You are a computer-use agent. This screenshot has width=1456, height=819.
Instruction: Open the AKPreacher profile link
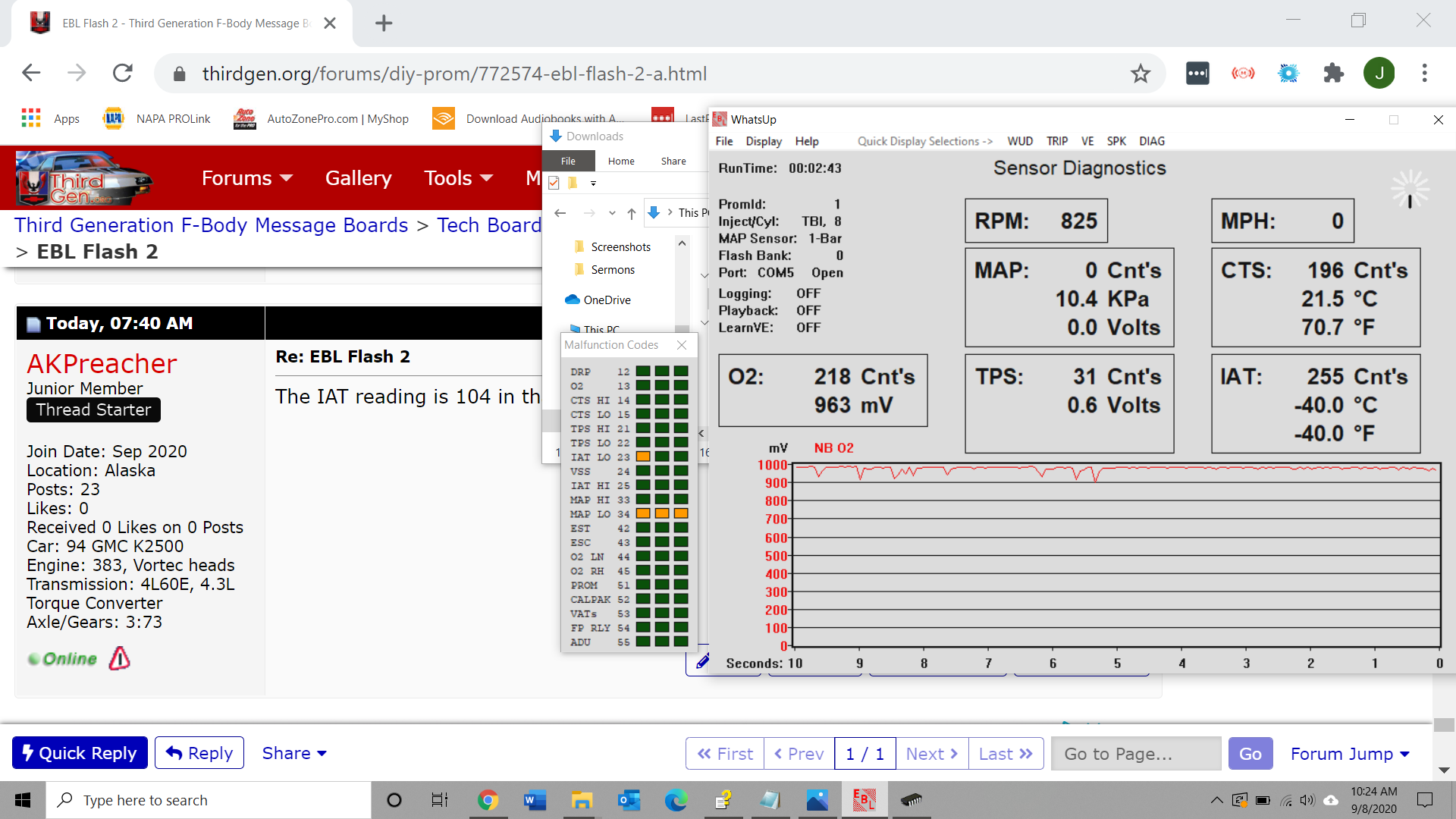tap(102, 364)
